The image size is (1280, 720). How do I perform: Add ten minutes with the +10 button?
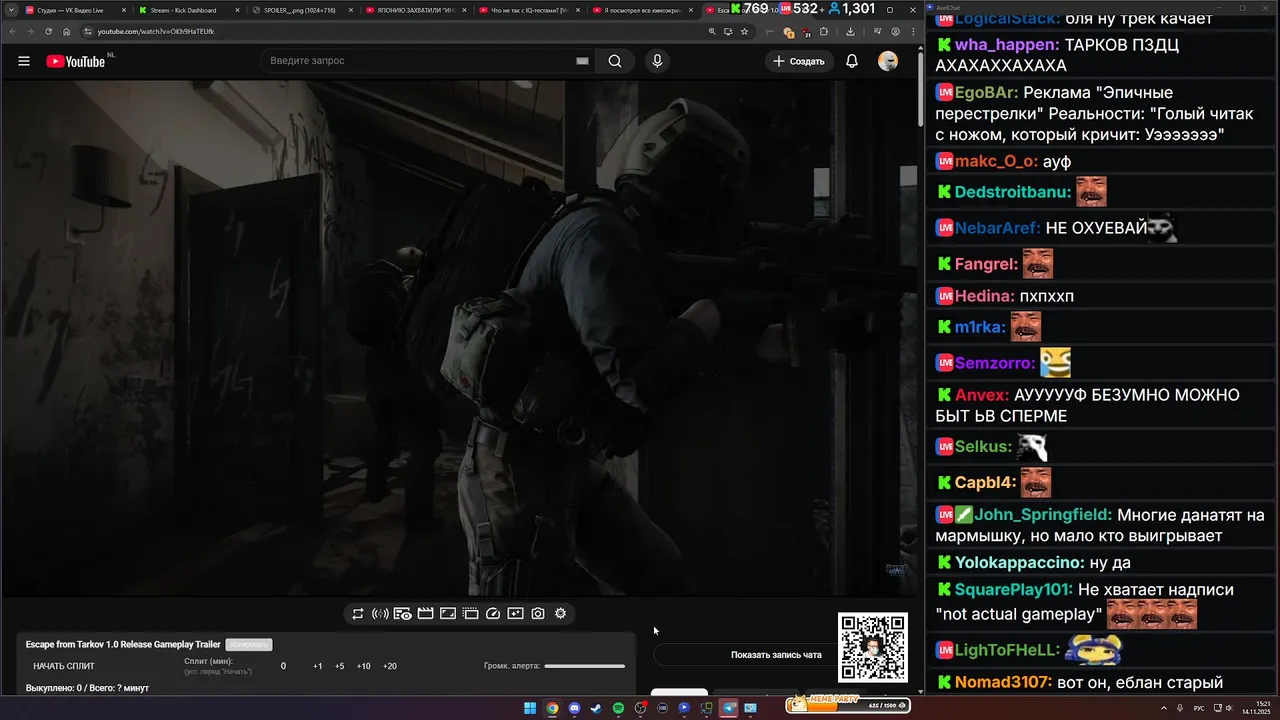point(364,666)
